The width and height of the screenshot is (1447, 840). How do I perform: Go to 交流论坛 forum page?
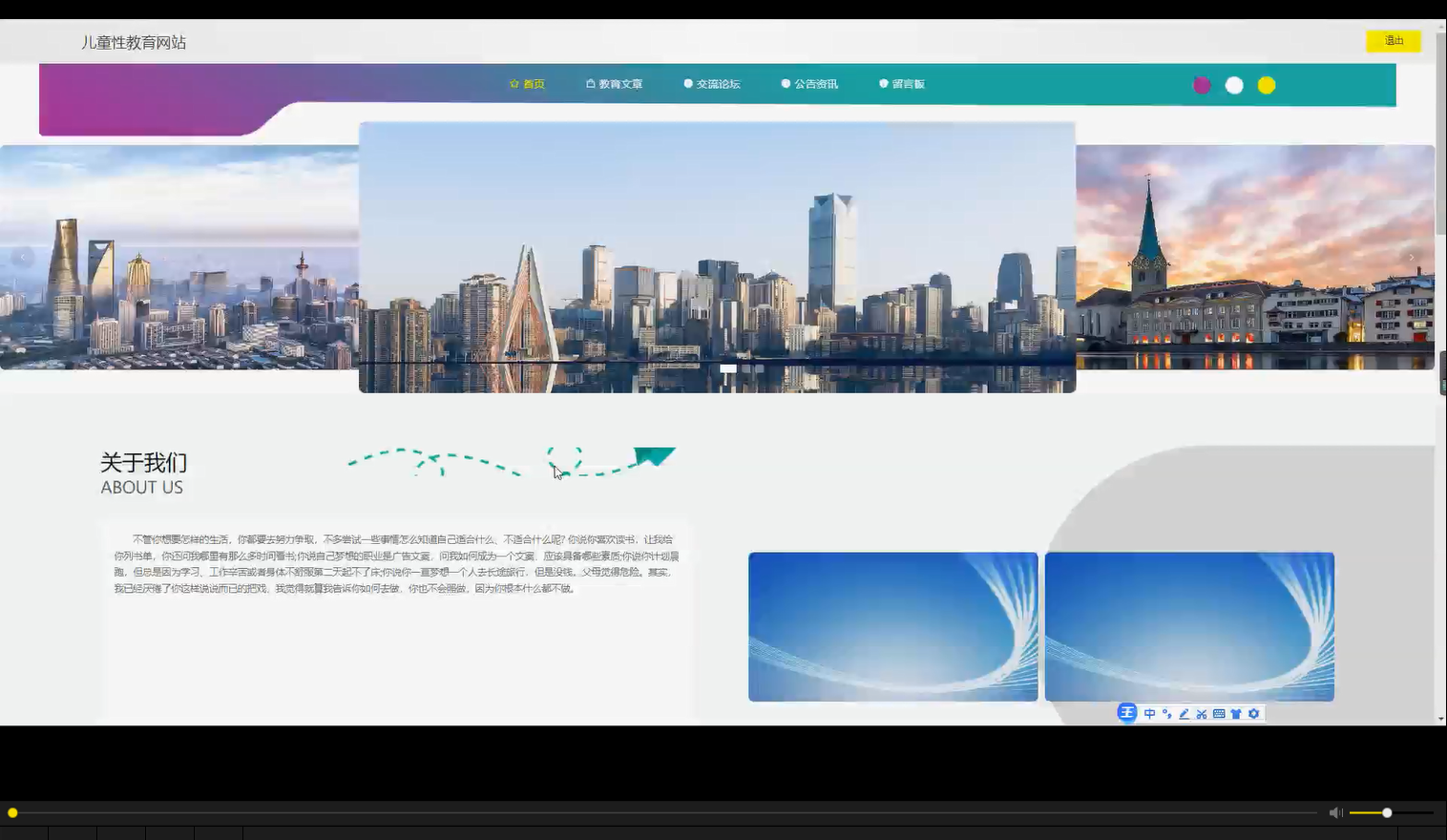pos(712,84)
